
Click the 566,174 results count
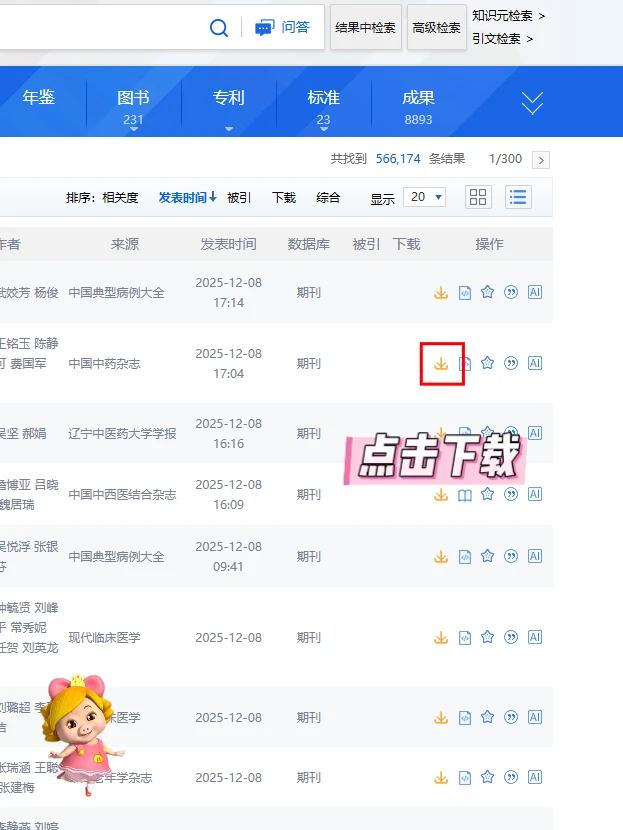click(x=398, y=159)
